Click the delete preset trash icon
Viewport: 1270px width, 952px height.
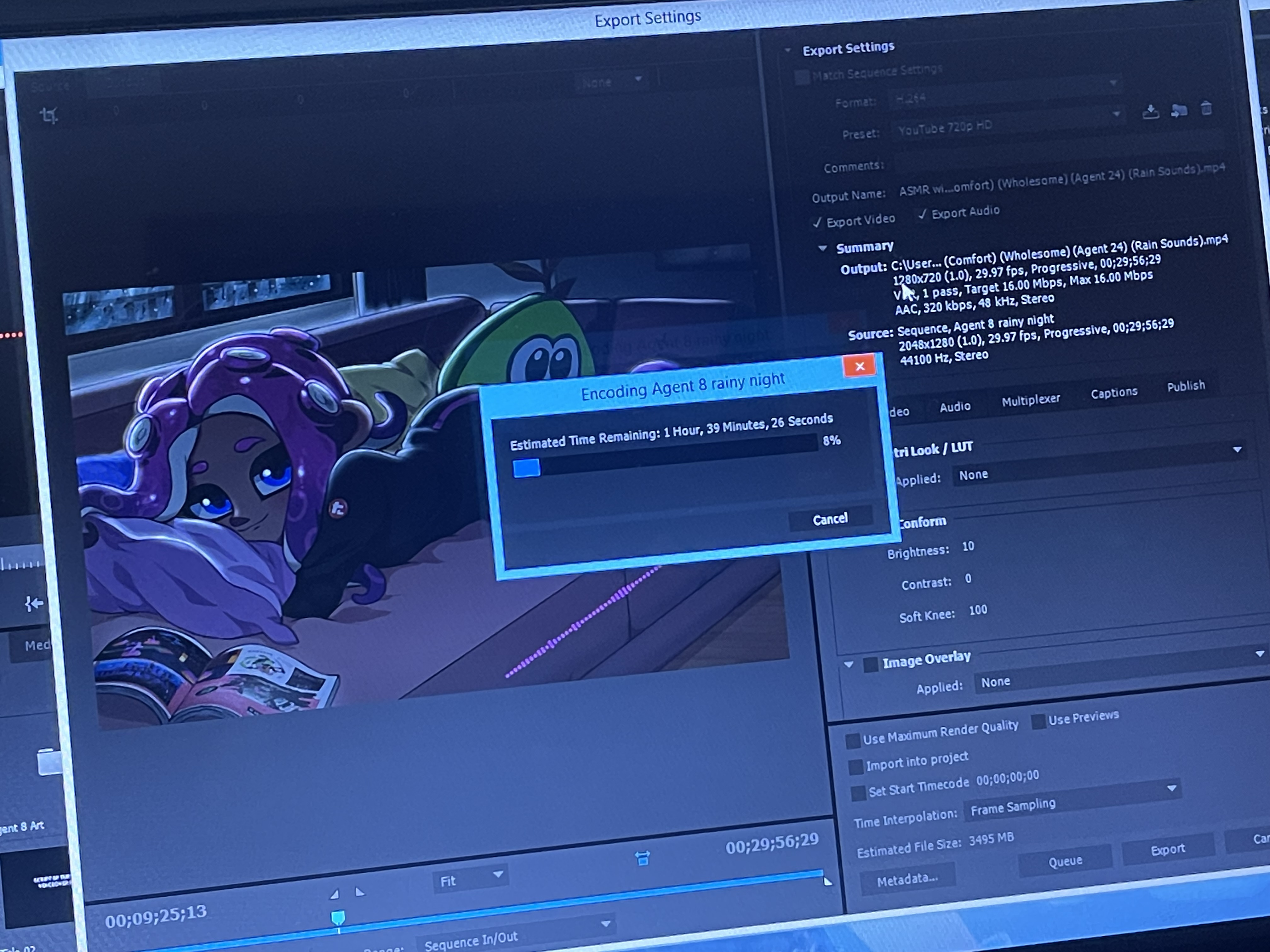tap(1206, 108)
